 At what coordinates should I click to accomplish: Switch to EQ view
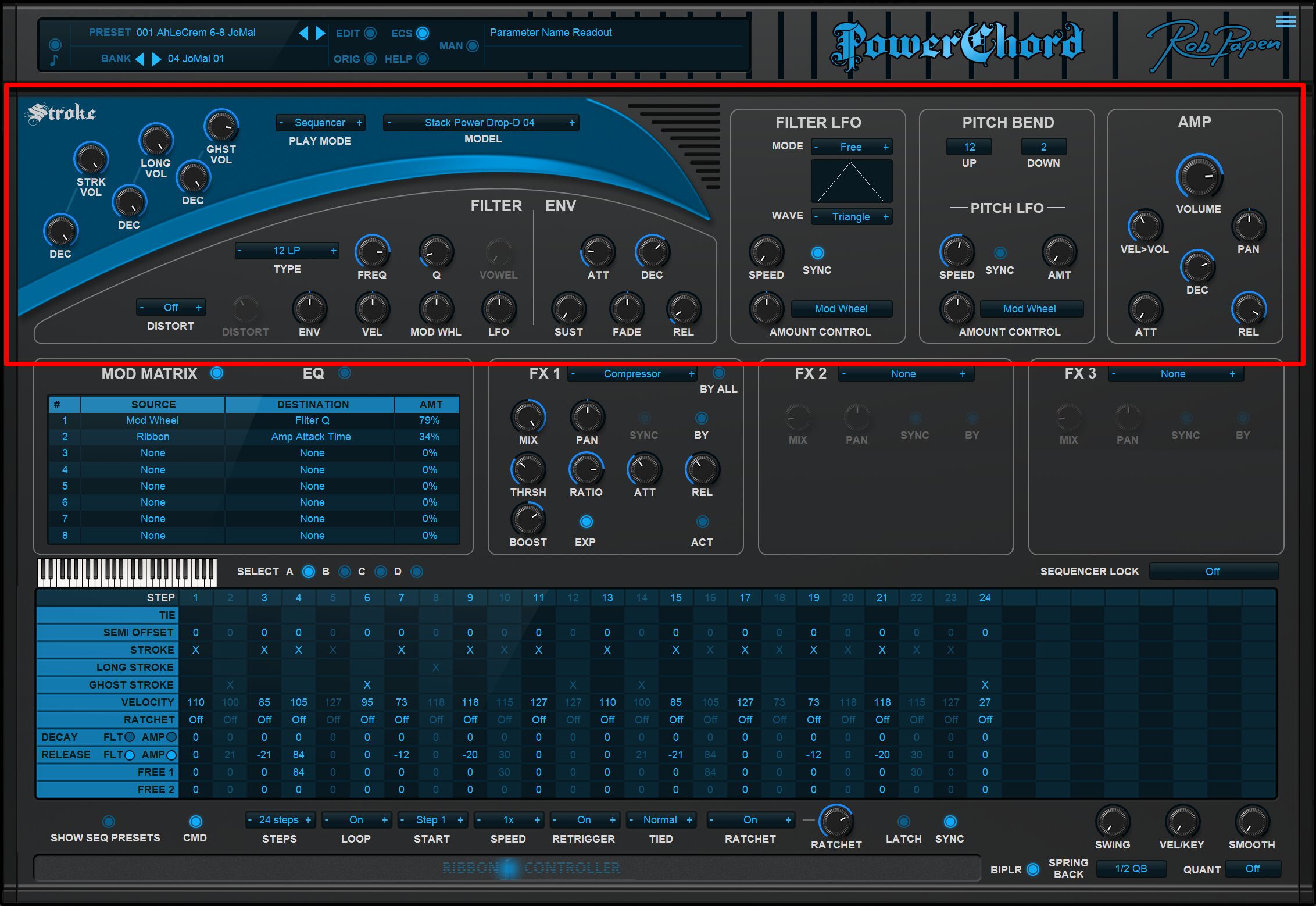(344, 373)
